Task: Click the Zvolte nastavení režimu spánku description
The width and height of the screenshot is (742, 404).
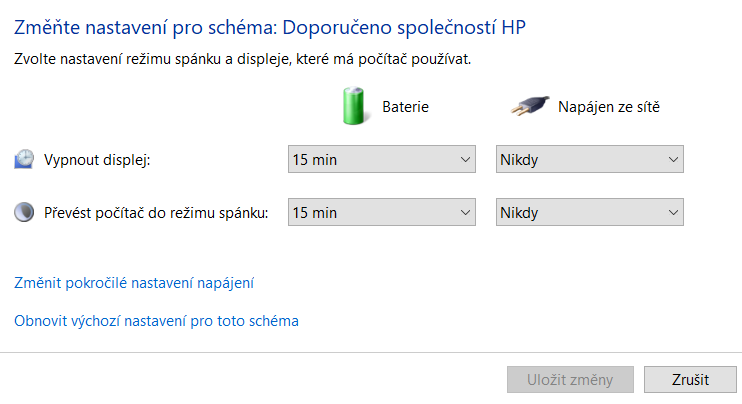Action: [x=243, y=59]
